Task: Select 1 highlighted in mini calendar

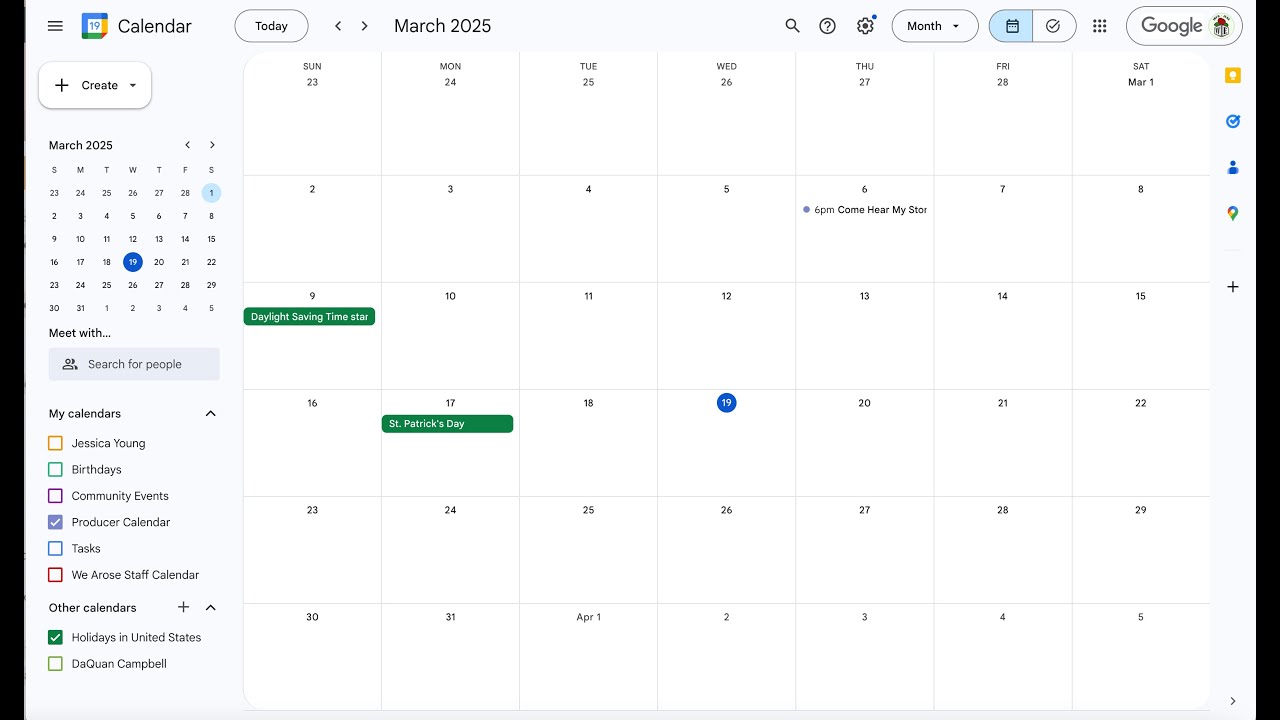Action: coord(211,193)
